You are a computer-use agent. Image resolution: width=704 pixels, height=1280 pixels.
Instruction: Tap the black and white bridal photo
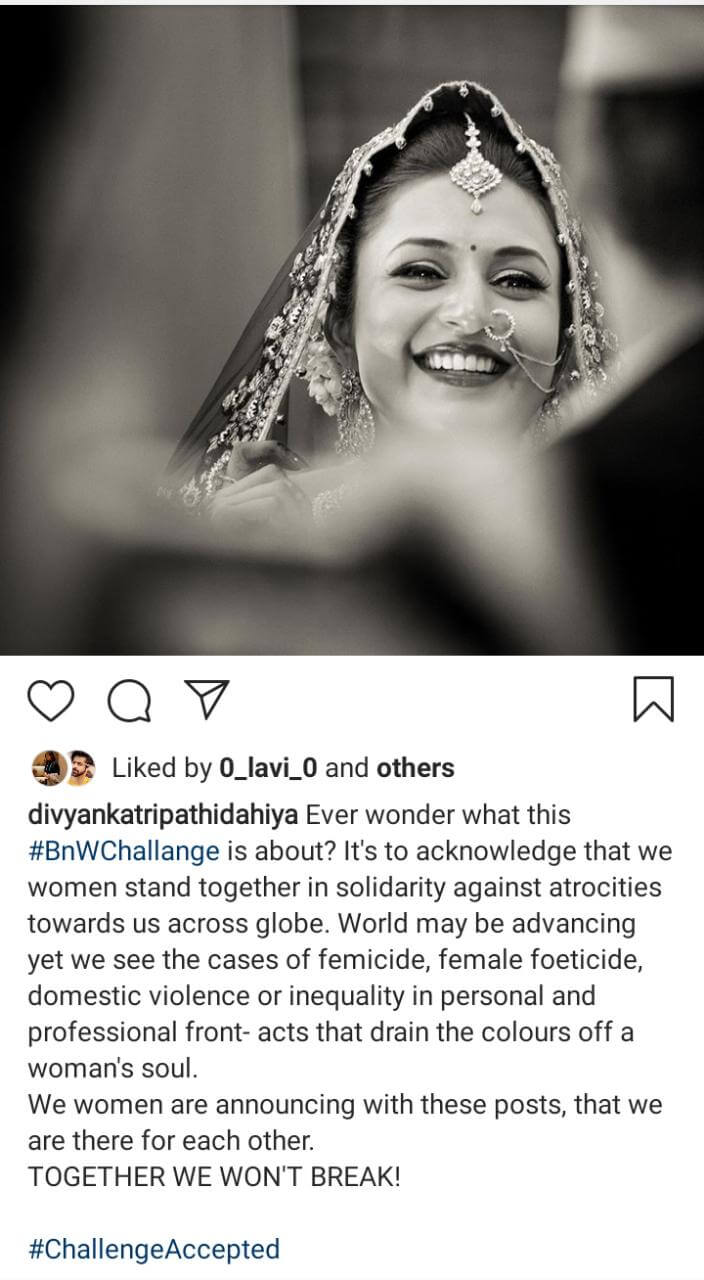coord(352,330)
